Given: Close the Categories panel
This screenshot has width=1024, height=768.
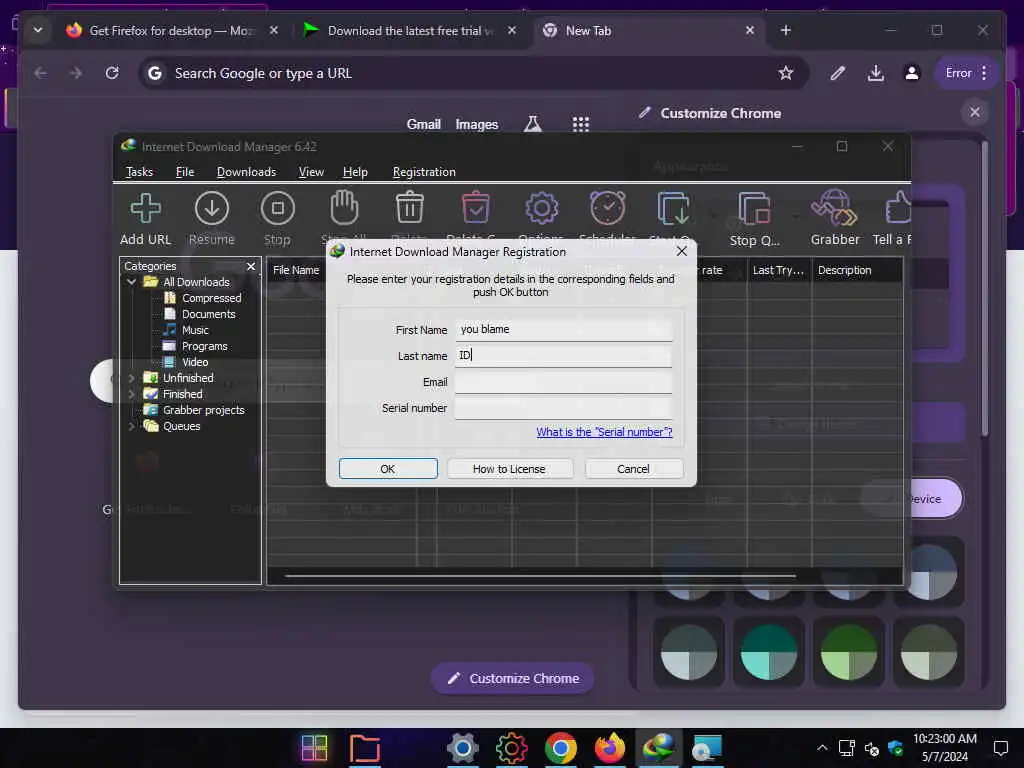Looking at the screenshot, I should pos(251,266).
